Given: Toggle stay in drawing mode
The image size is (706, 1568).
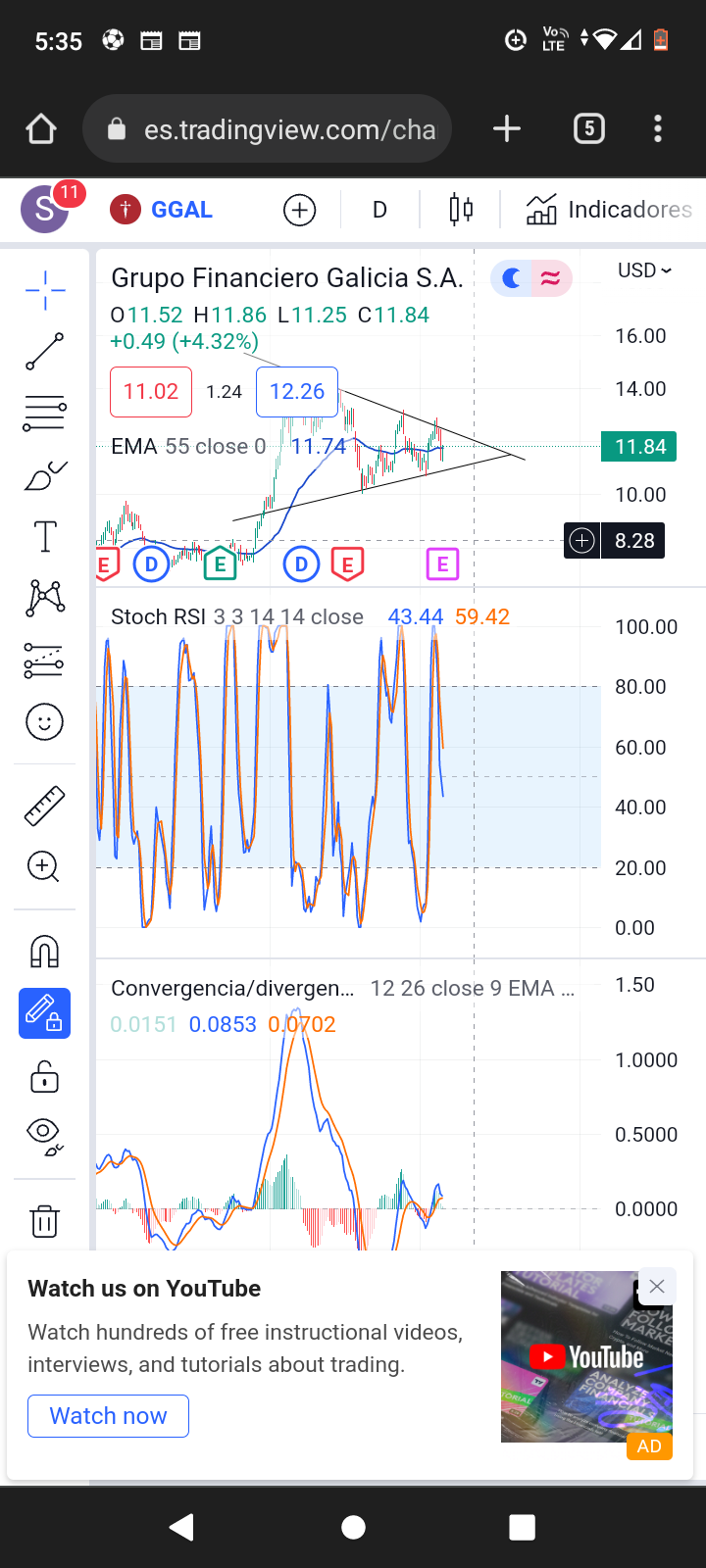Looking at the screenshot, I should click(x=44, y=1013).
